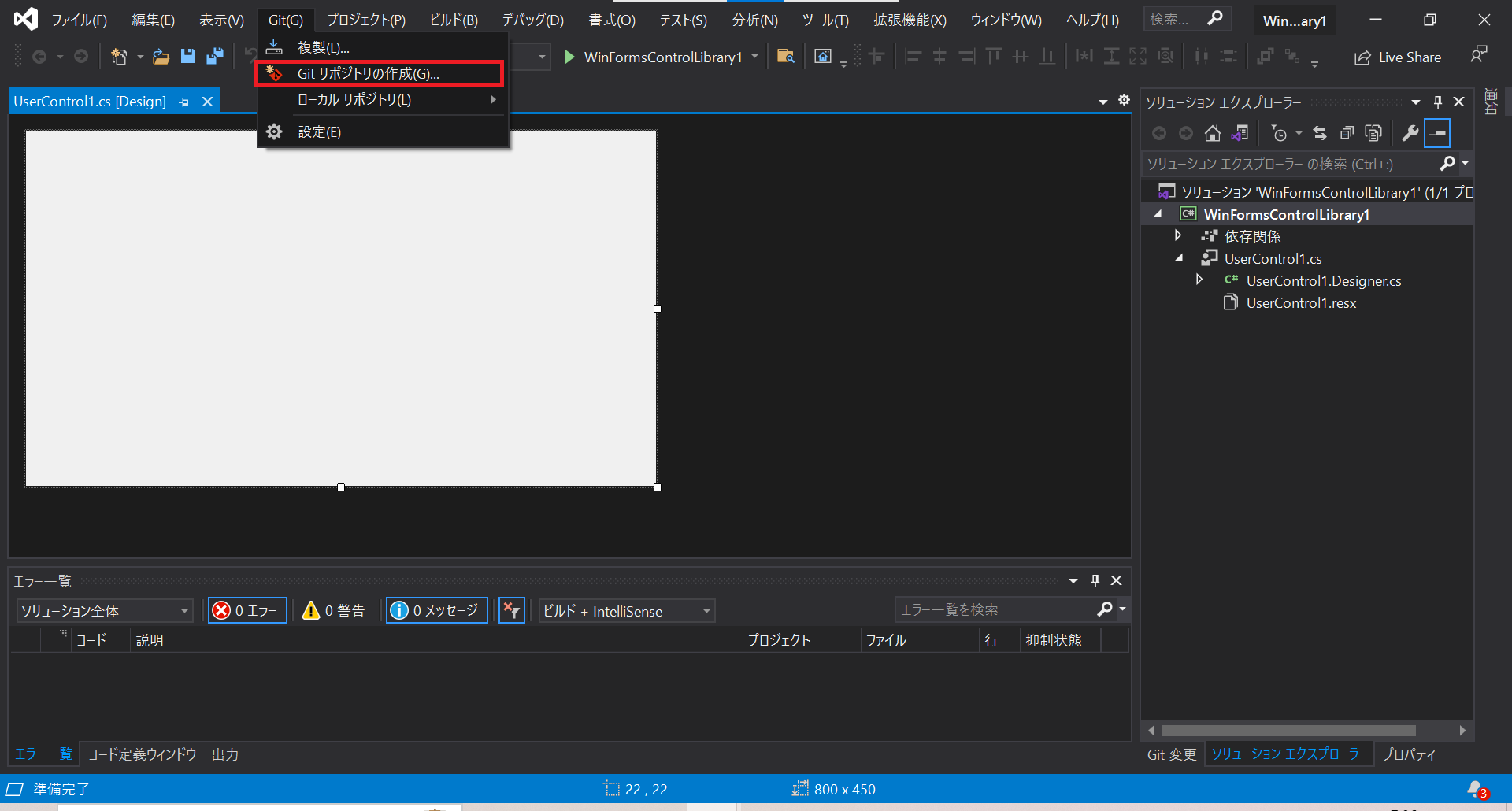Toggle the 0 warnings filter in Error List

[x=334, y=609]
